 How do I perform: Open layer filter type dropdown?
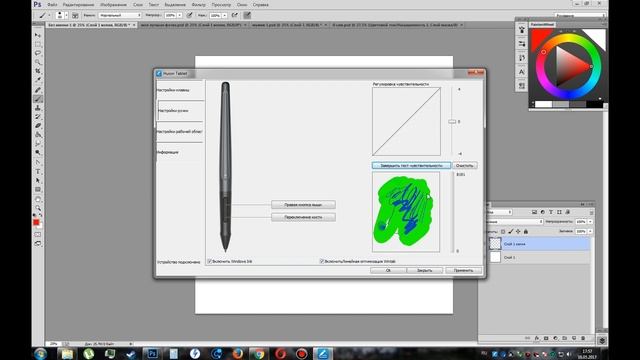point(499,212)
